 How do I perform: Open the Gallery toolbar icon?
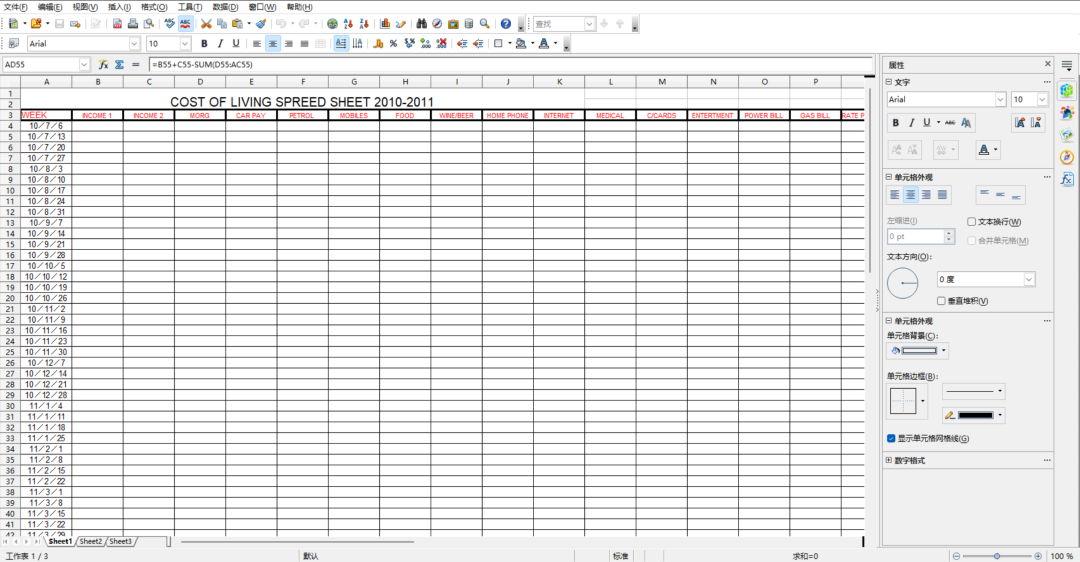coord(453,24)
